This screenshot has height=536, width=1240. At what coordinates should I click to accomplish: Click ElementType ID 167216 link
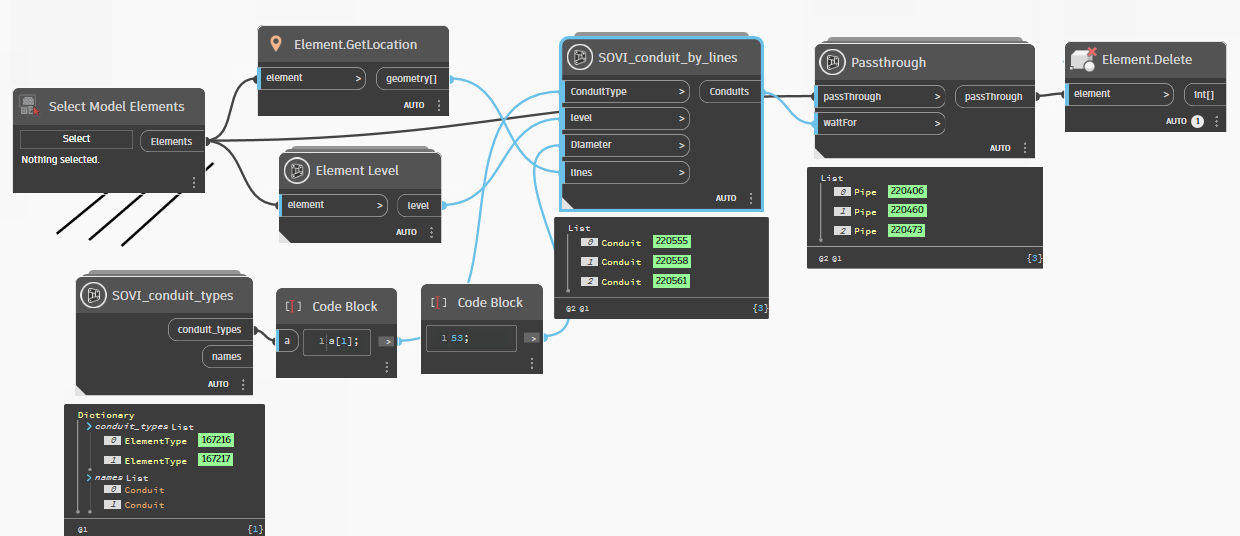216,440
